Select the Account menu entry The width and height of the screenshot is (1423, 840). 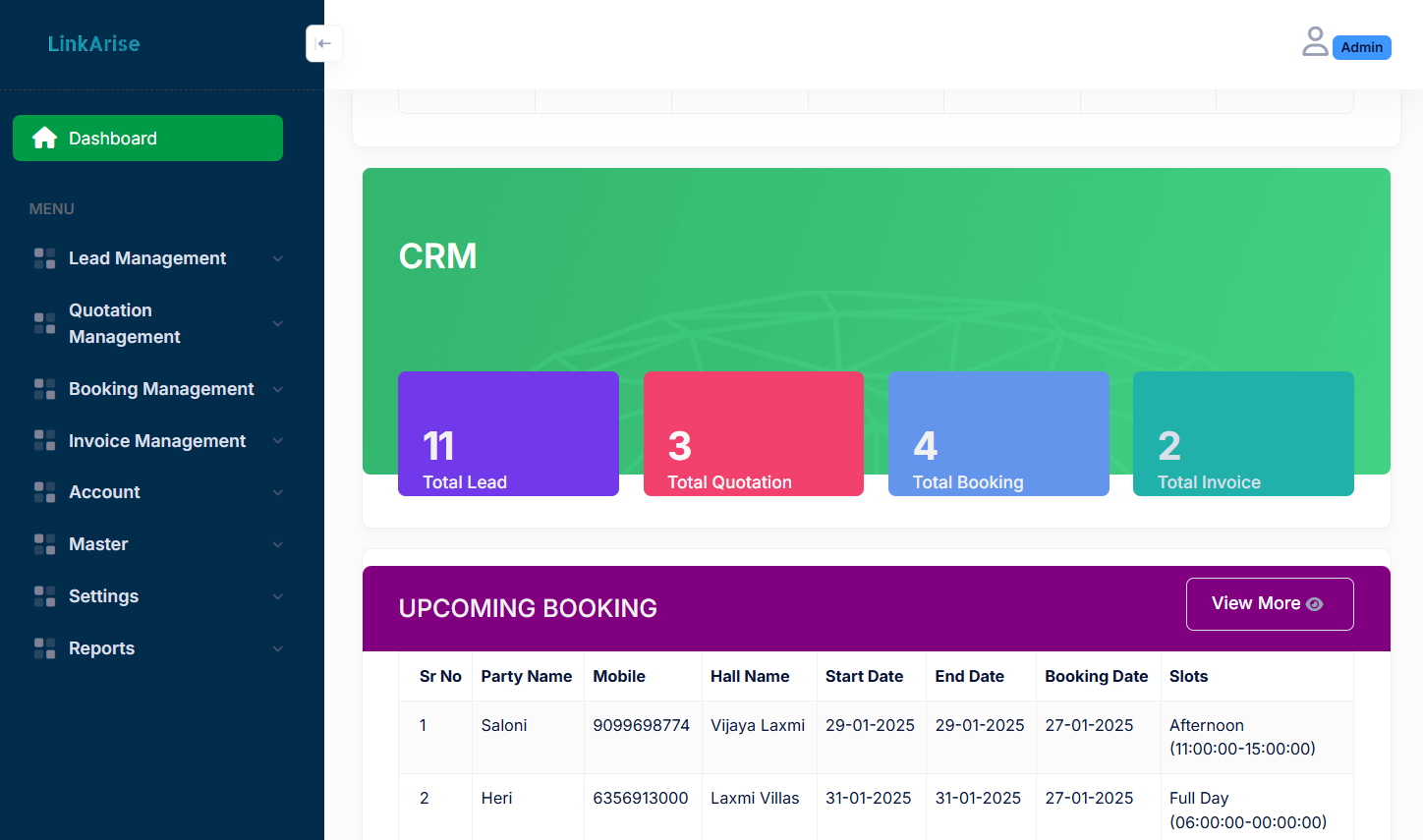click(x=102, y=491)
